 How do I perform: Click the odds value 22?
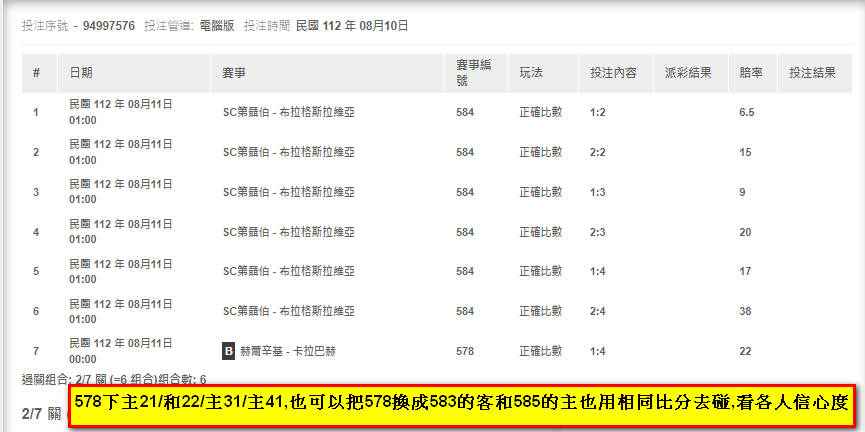coord(745,351)
